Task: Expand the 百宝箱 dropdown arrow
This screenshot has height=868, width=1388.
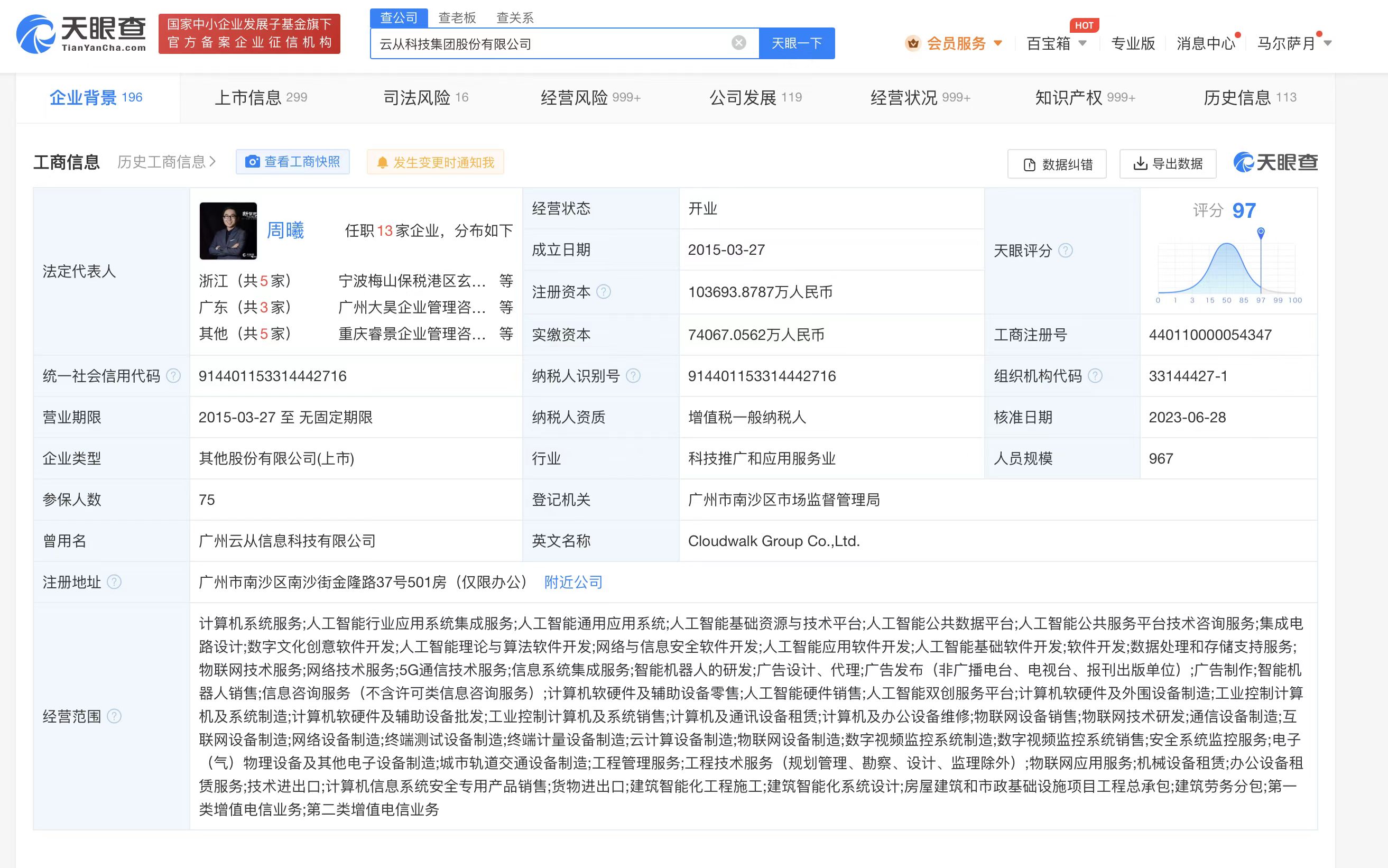Action: pos(1082,43)
